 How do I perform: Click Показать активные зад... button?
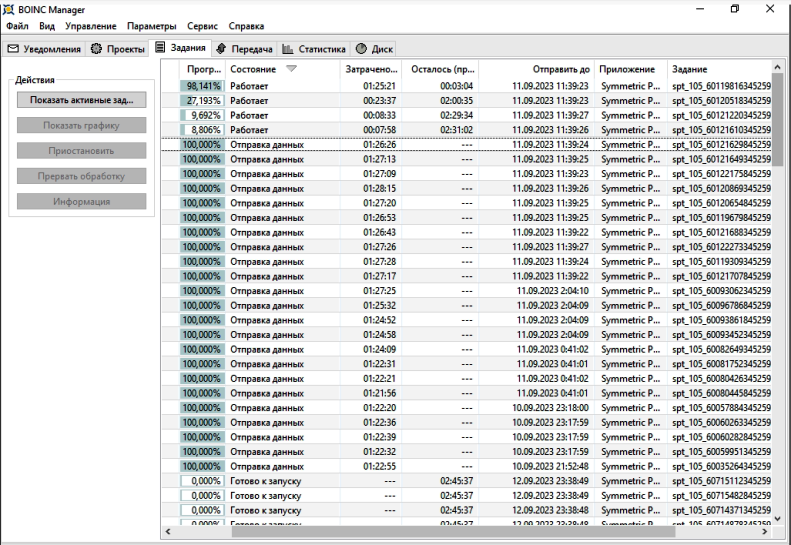tap(82, 100)
